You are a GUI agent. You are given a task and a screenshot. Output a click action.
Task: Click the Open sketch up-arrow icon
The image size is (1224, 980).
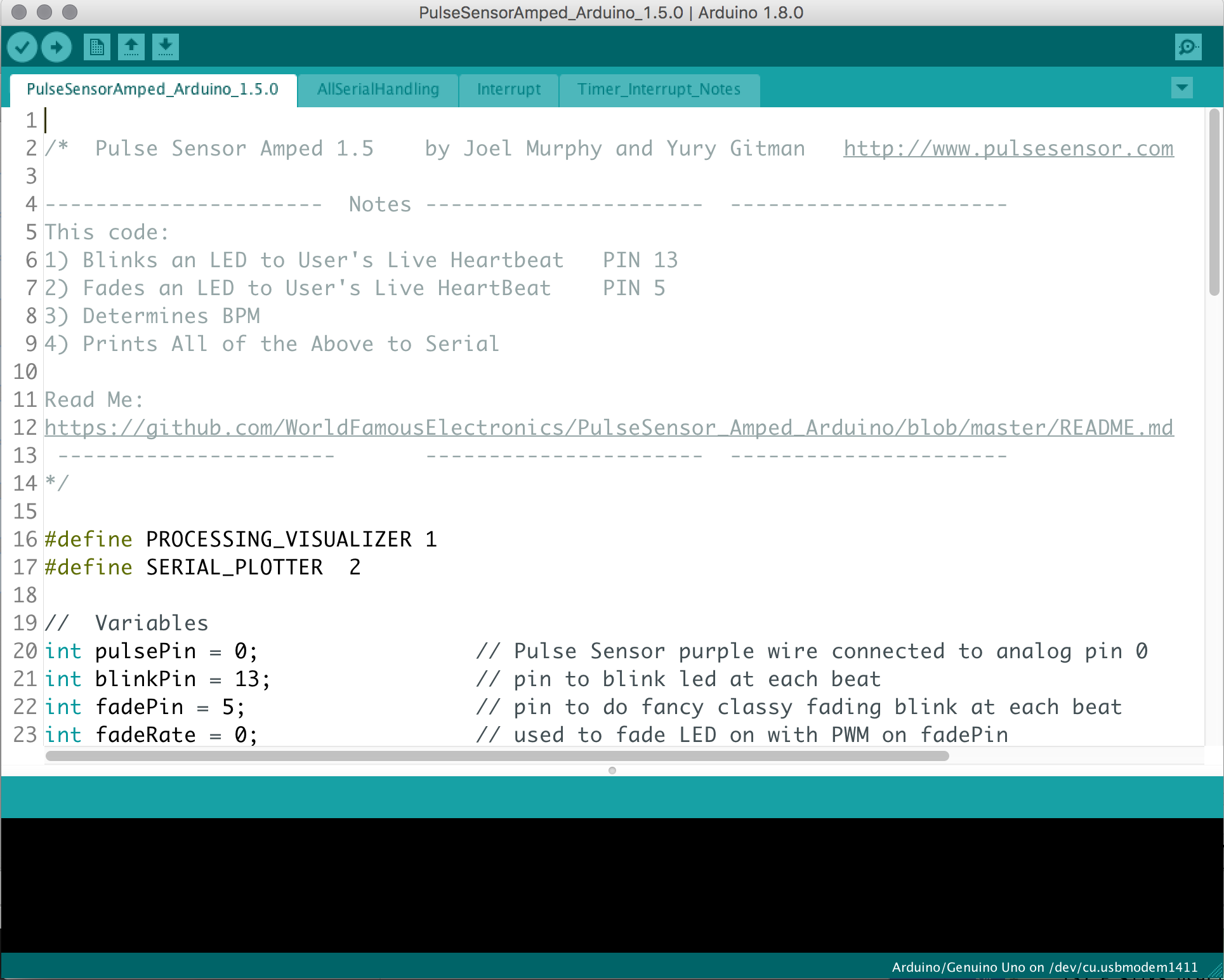pyautogui.click(x=131, y=48)
